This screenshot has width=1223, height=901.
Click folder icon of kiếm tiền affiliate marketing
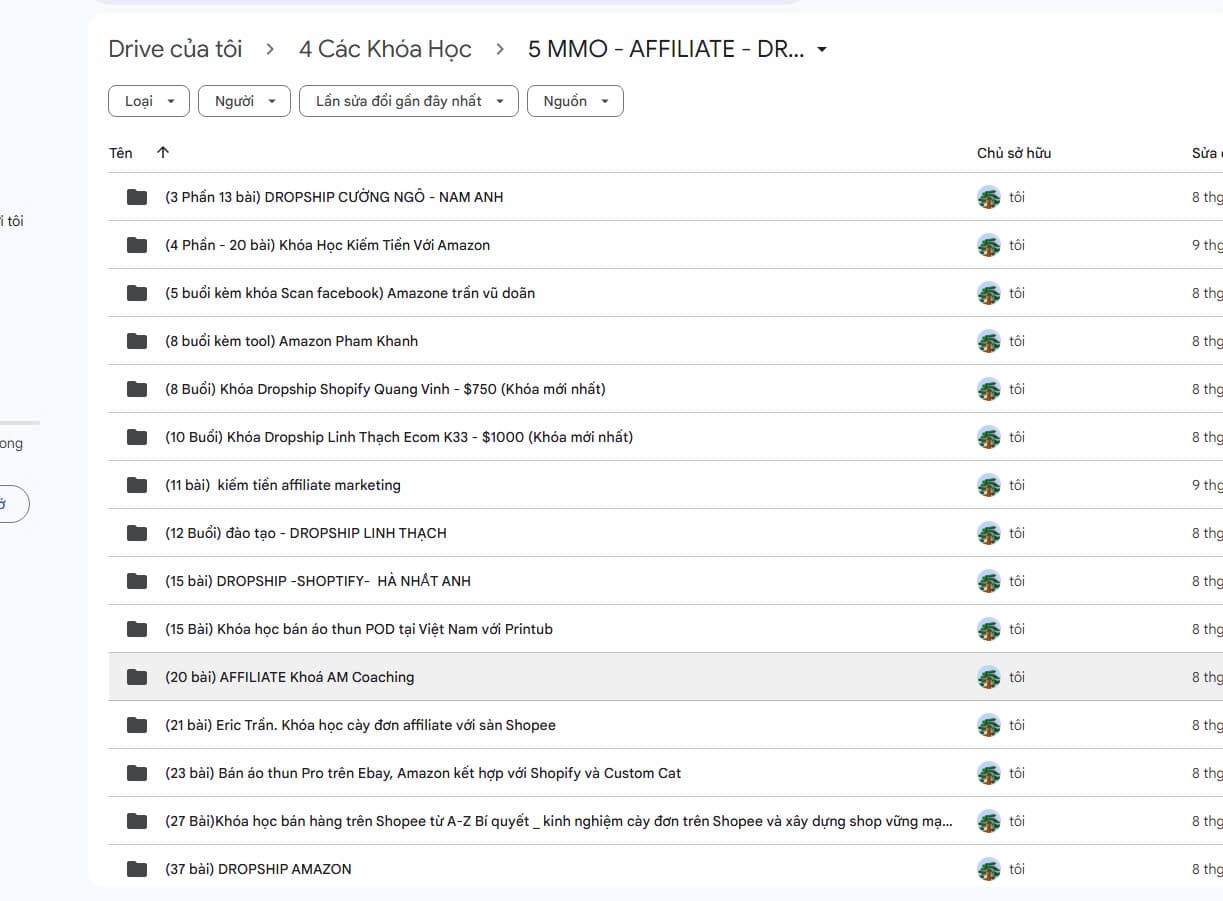pyautogui.click(x=137, y=485)
